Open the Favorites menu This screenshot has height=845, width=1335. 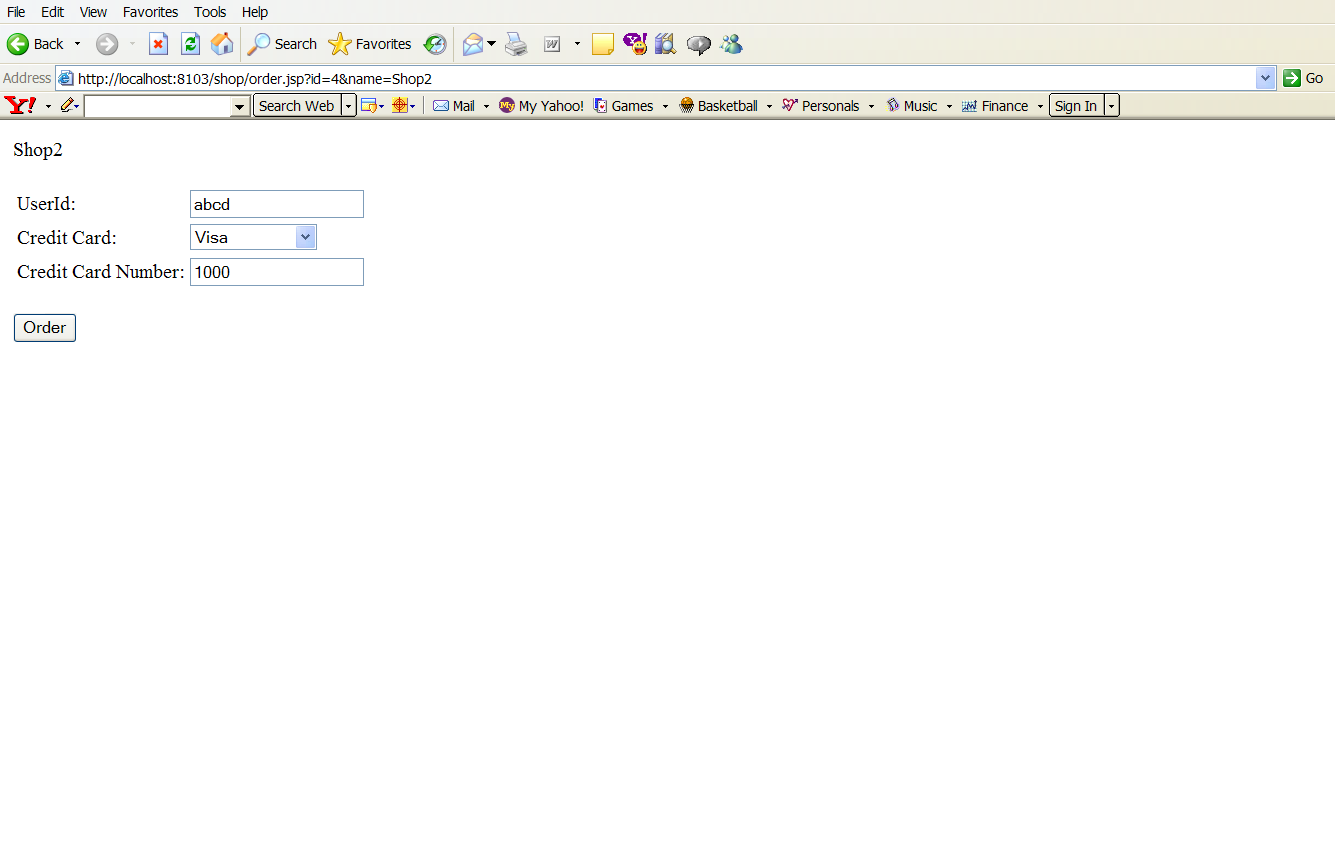click(x=150, y=12)
